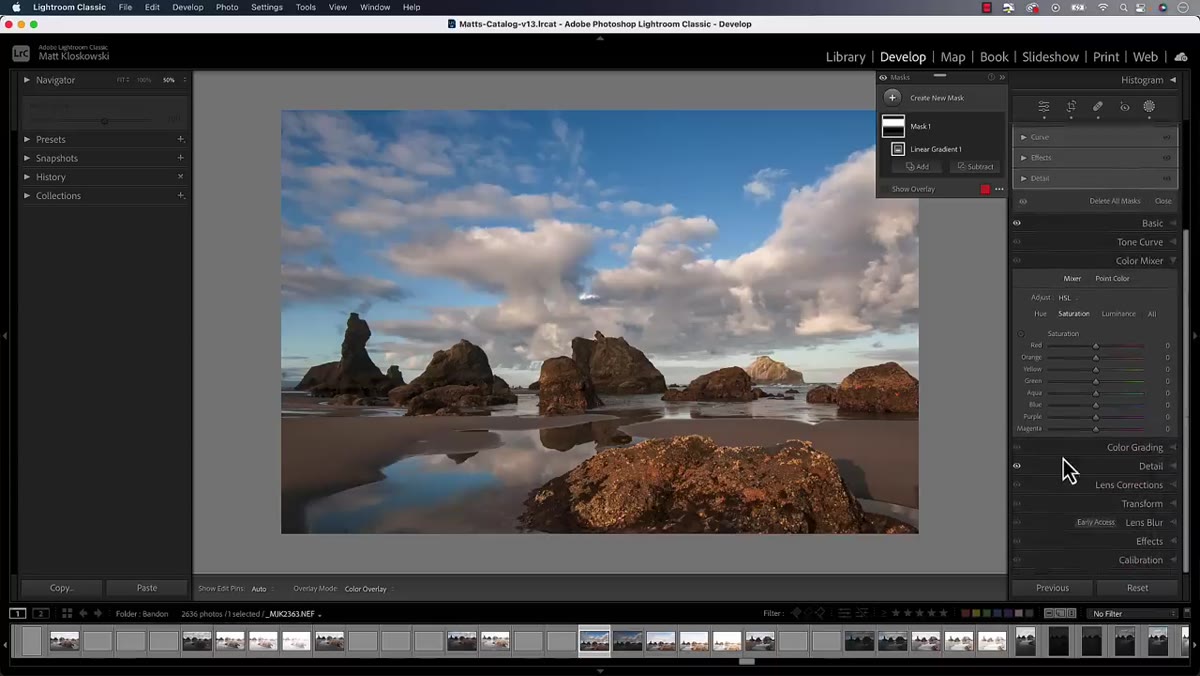Adjust the Blue saturation slider
The width and height of the screenshot is (1200, 676).
tap(1096, 405)
